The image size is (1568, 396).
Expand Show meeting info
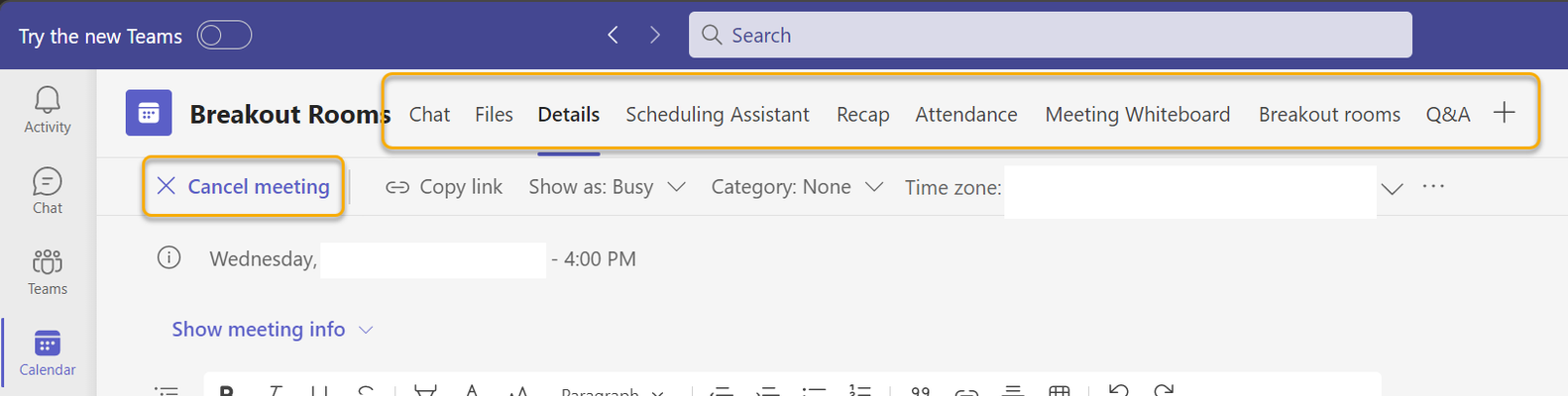click(272, 330)
